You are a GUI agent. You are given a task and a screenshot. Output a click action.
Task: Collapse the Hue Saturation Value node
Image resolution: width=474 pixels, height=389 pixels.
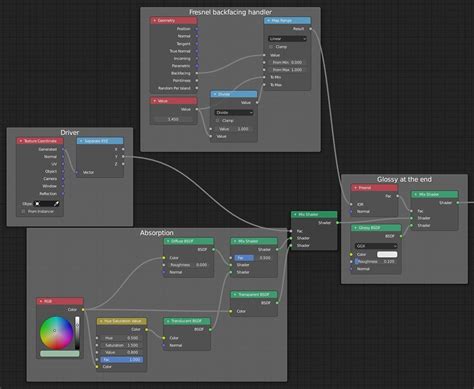pyautogui.click(x=101, y=321)
